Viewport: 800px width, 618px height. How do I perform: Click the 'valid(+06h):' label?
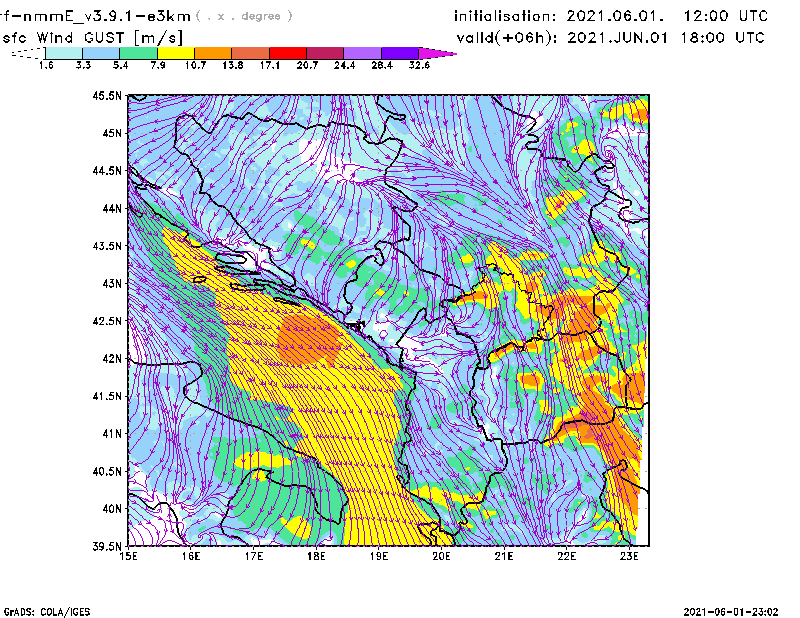pos(507,38)
